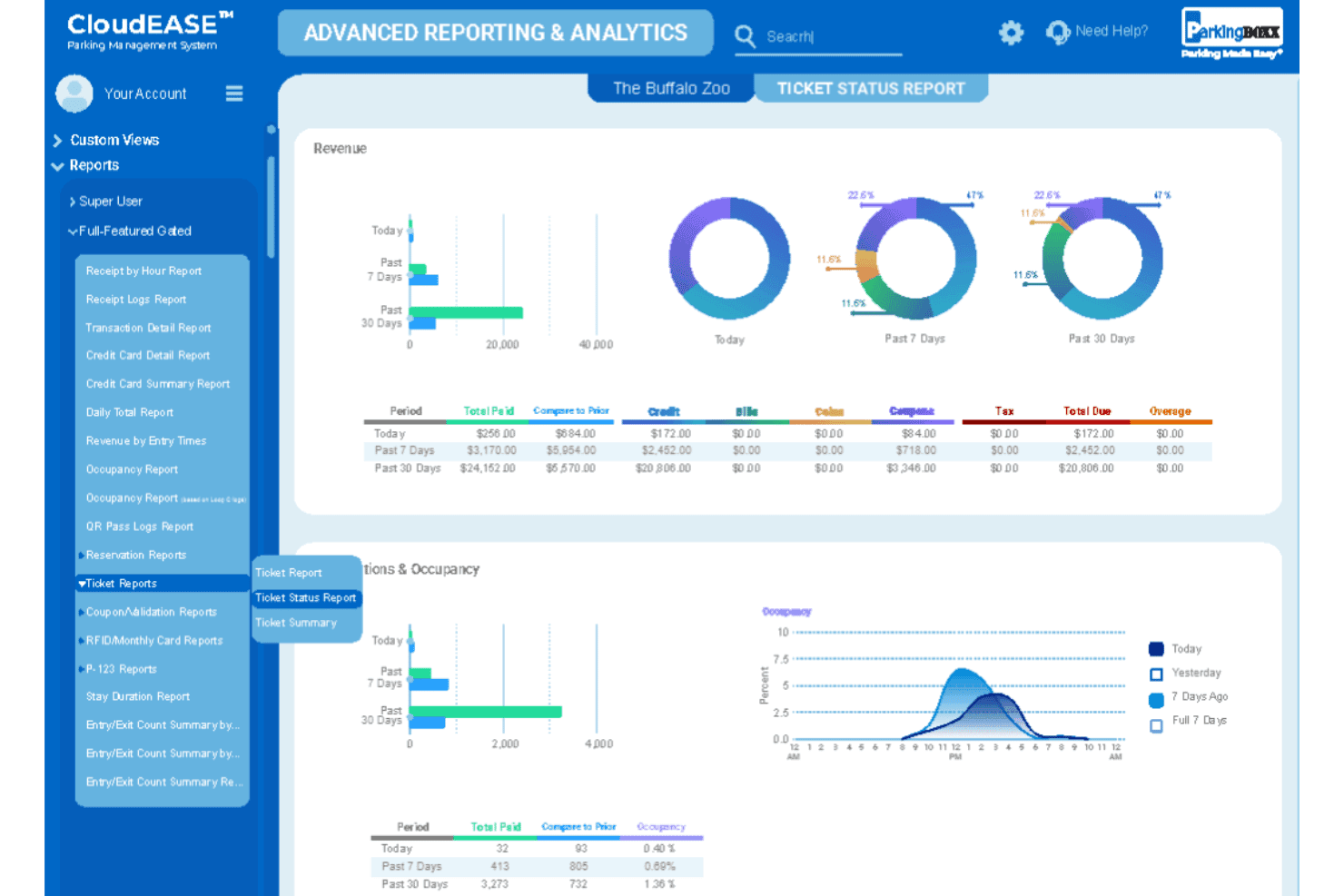Click the Past 7 Days donut chart
This screenshot has width=1344, height=896.
coord(915,258)
